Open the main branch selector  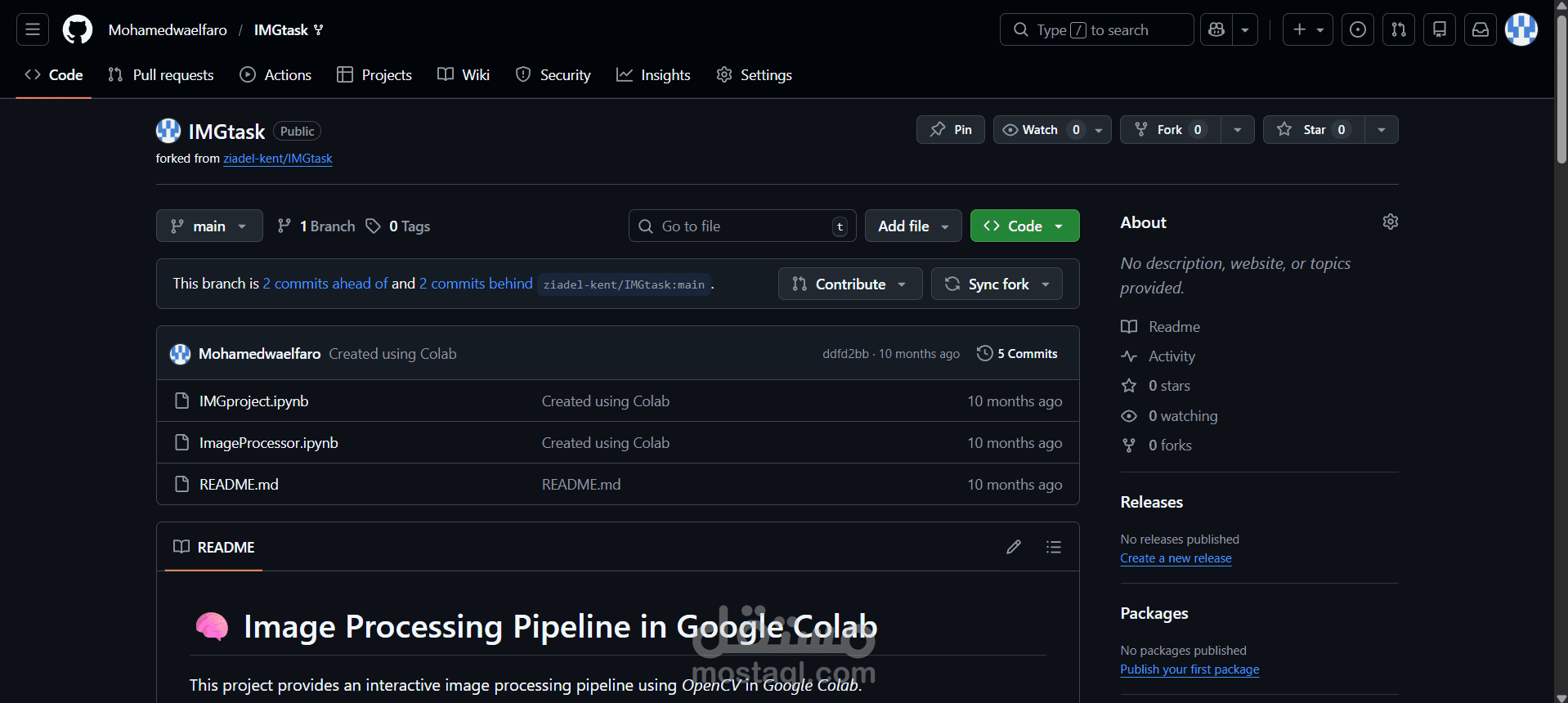209,226
